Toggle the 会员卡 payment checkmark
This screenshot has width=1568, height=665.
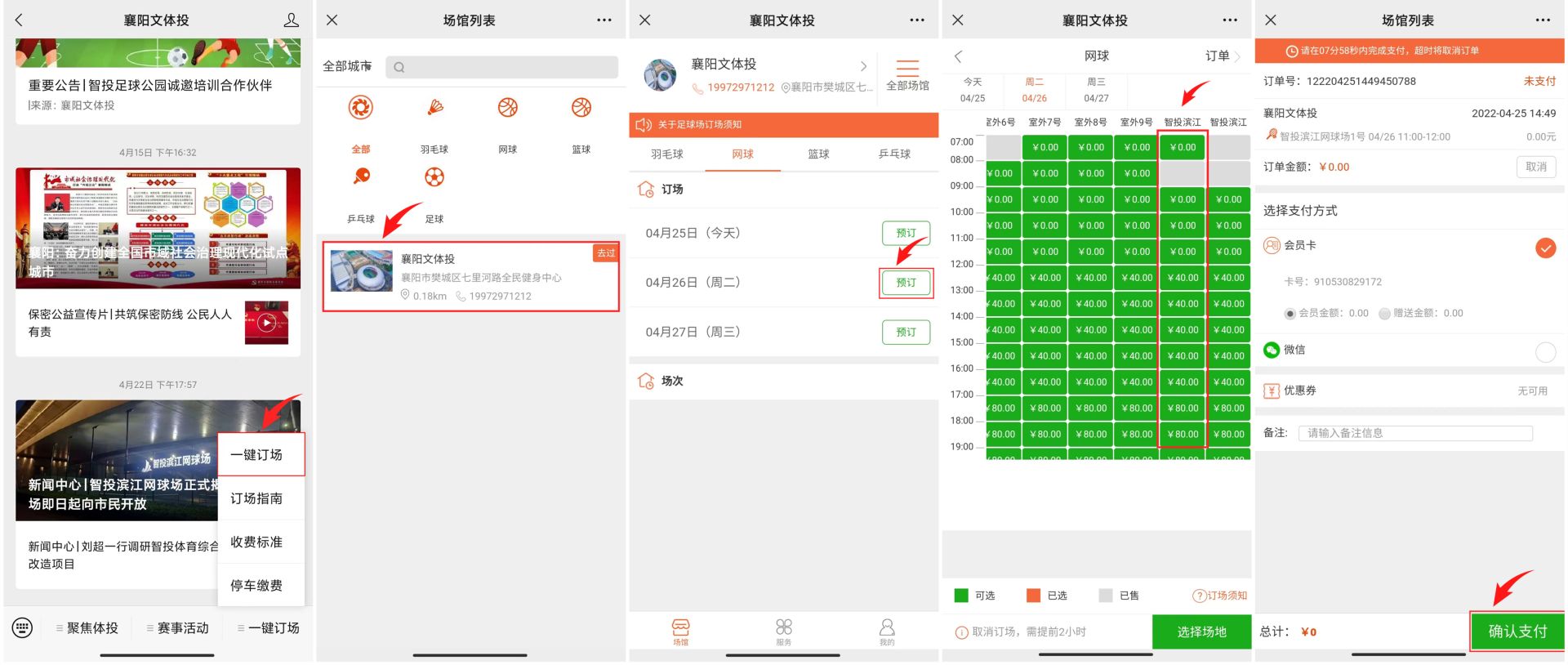[1545, 248]
